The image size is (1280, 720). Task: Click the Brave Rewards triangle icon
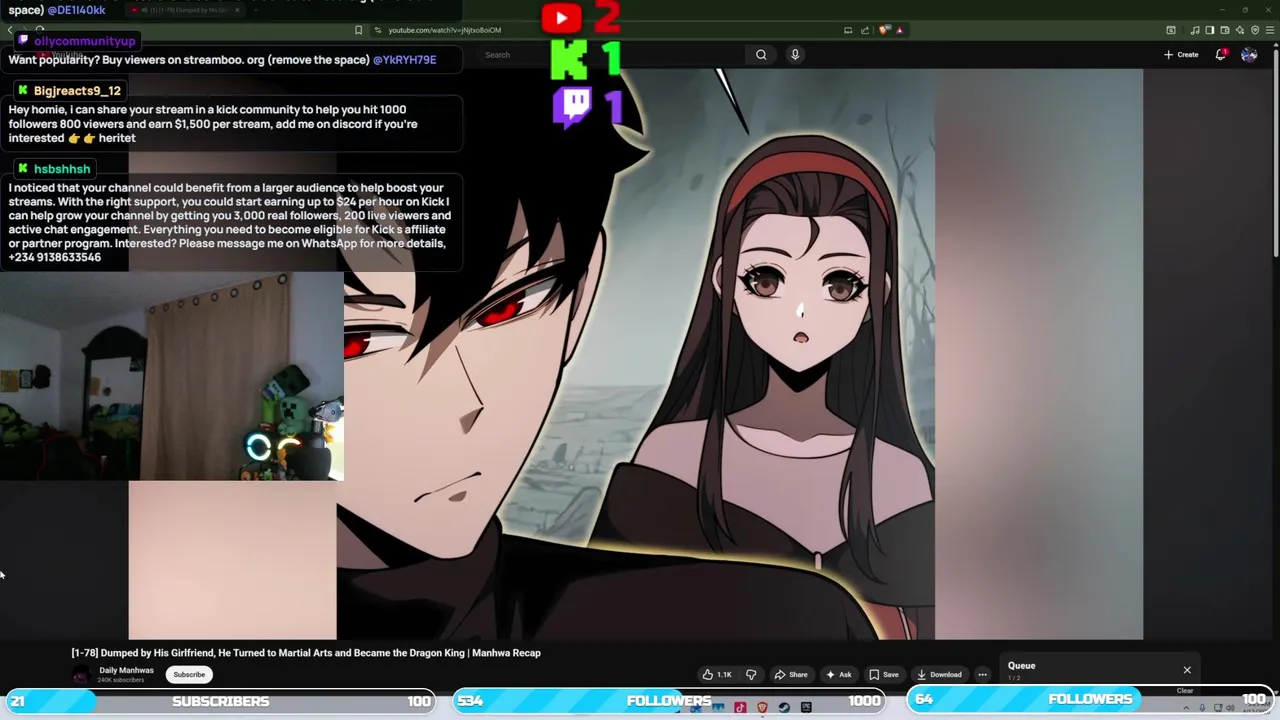[x=900, y=30]
